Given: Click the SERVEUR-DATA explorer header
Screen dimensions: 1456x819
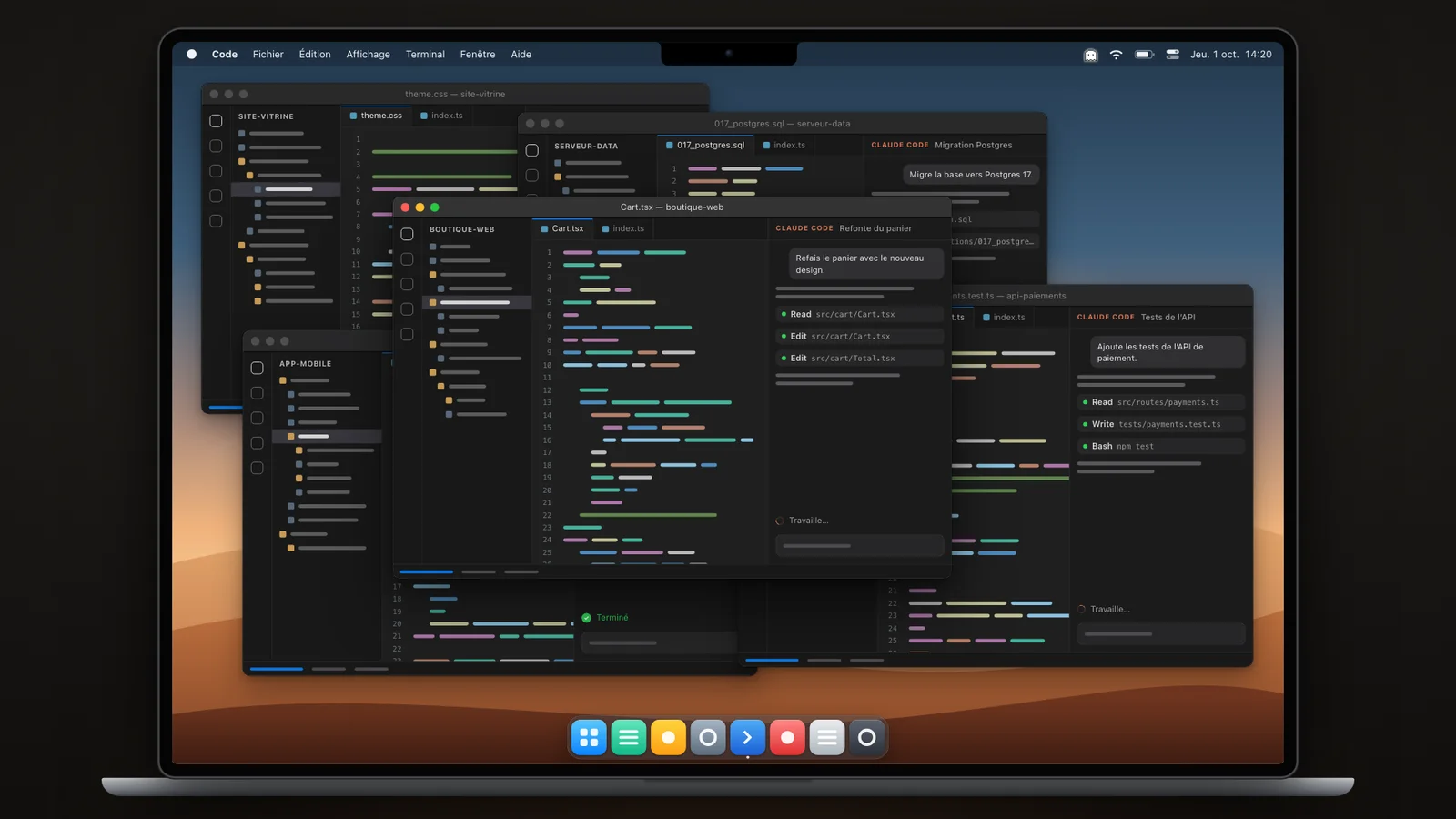Looking at the screenshot, I should pyautogui.click(x=586, y=146).
